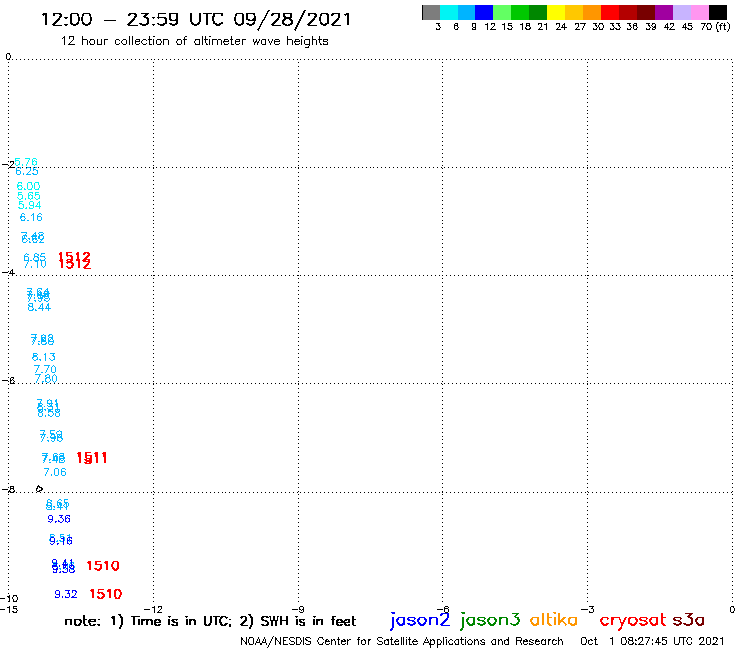Click the wave height value 6.16
This screenshot has height=650, width=740.
[31, 218]
